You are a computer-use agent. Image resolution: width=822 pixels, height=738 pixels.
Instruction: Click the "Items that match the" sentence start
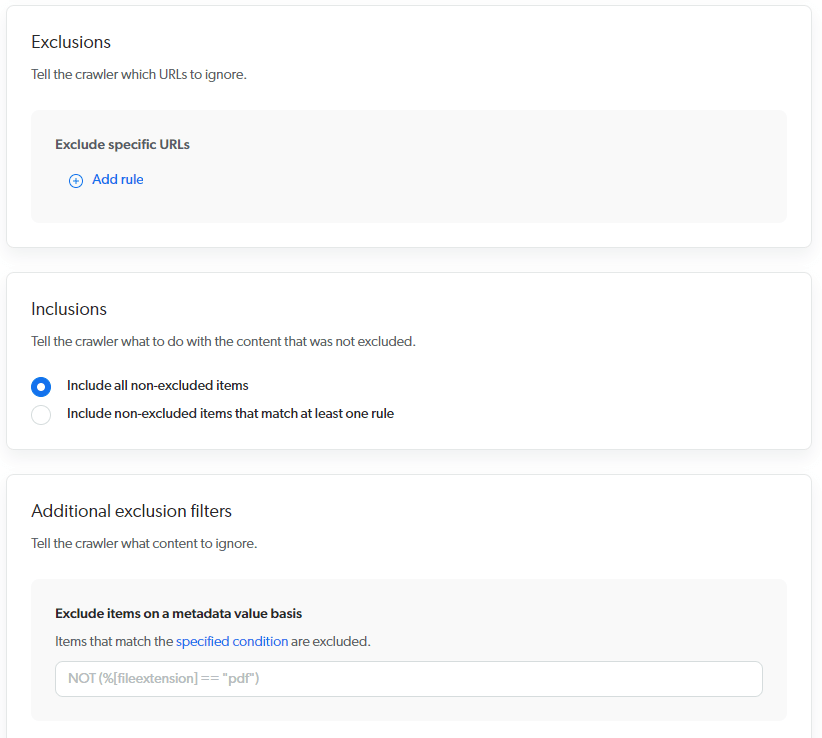[x=114, y=641]
